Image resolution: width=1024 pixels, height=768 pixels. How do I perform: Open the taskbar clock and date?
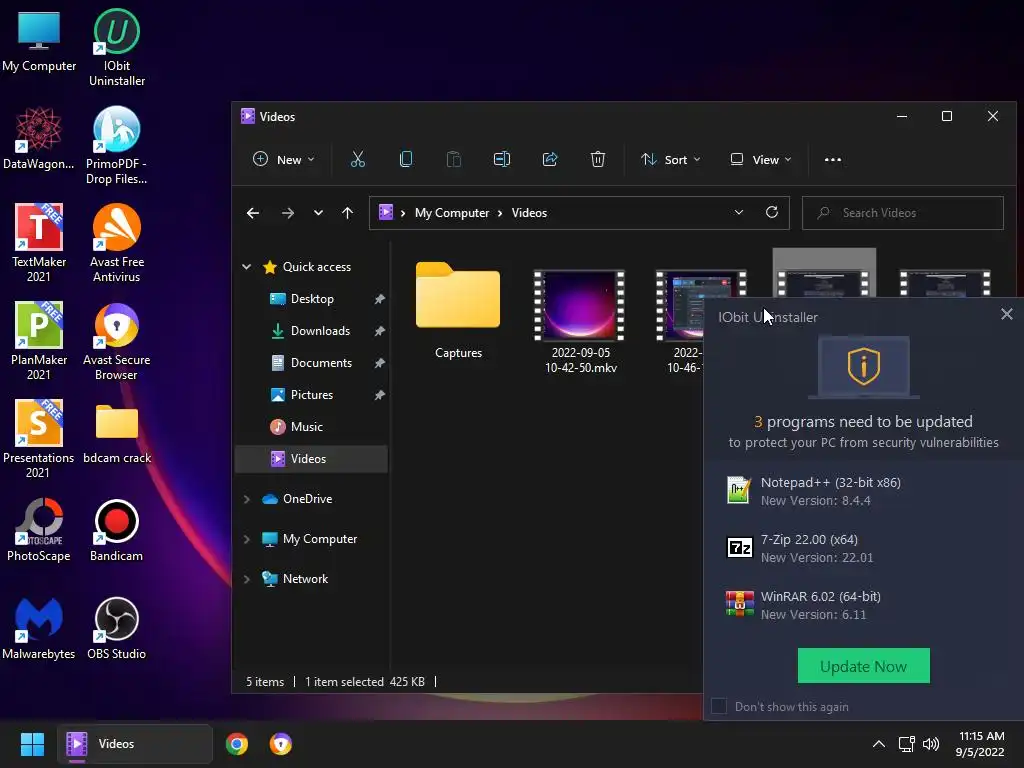coord(980,744)
